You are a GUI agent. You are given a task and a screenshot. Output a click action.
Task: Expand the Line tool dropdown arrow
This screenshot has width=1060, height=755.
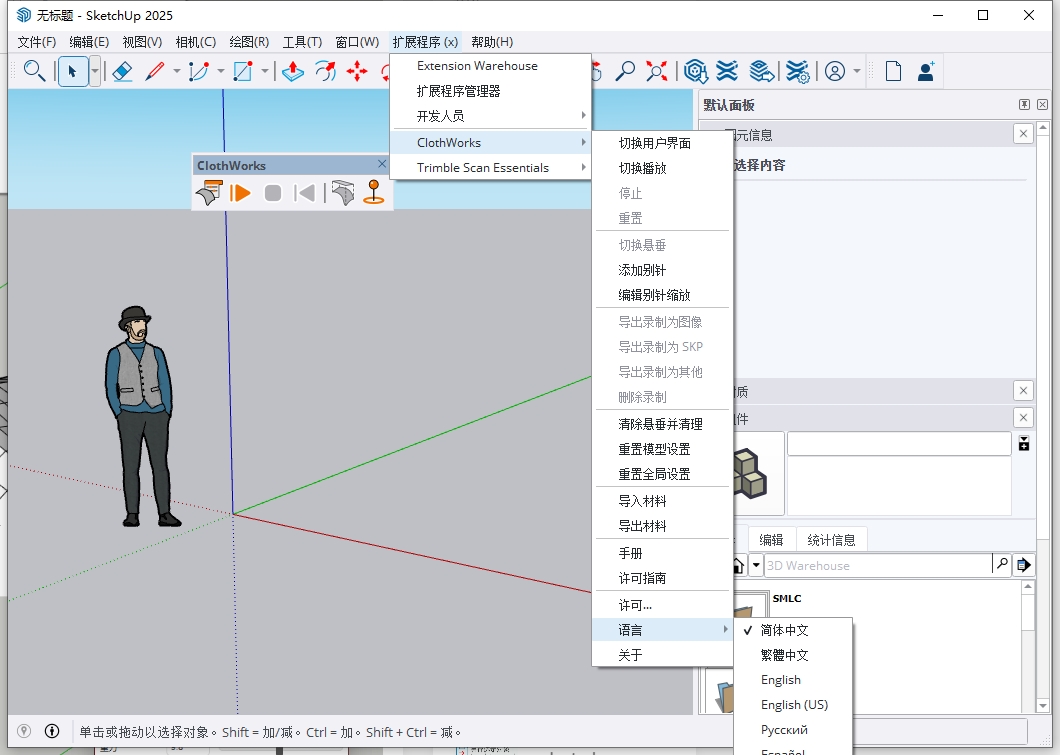coord(176,71)
